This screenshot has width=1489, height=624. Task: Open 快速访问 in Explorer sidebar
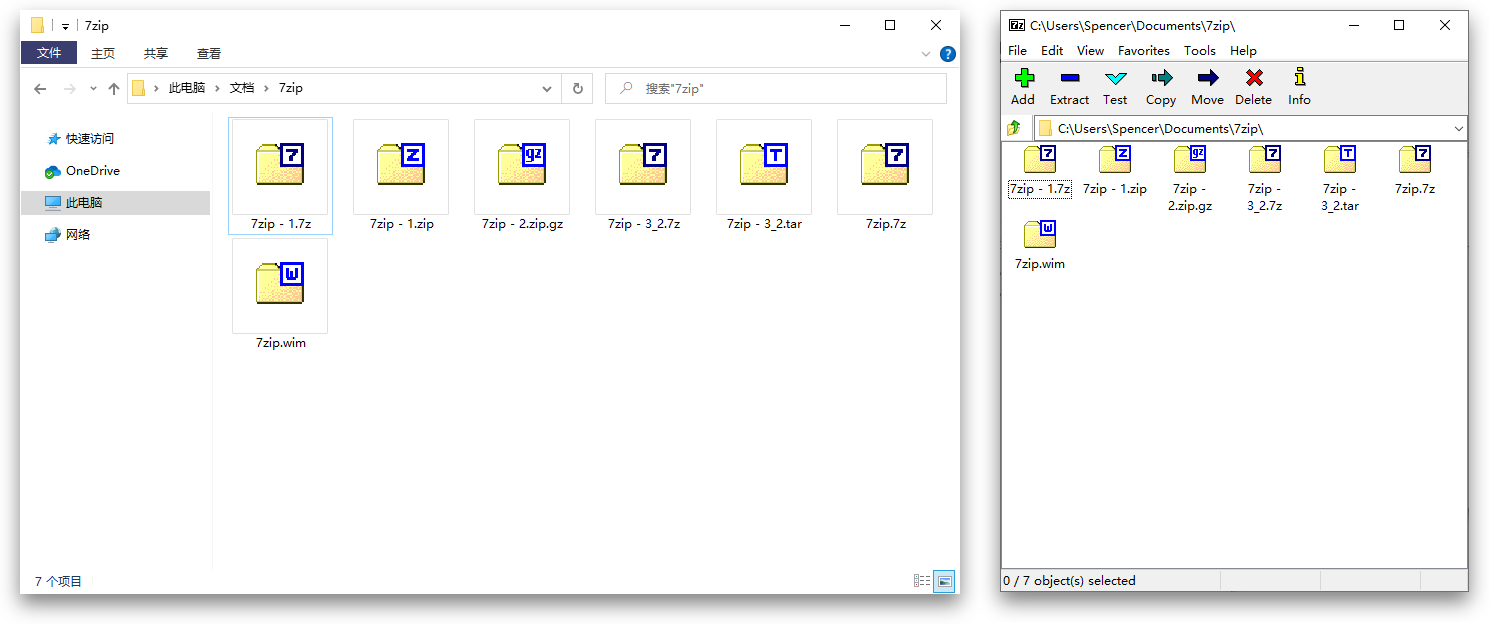coord(90,139)
